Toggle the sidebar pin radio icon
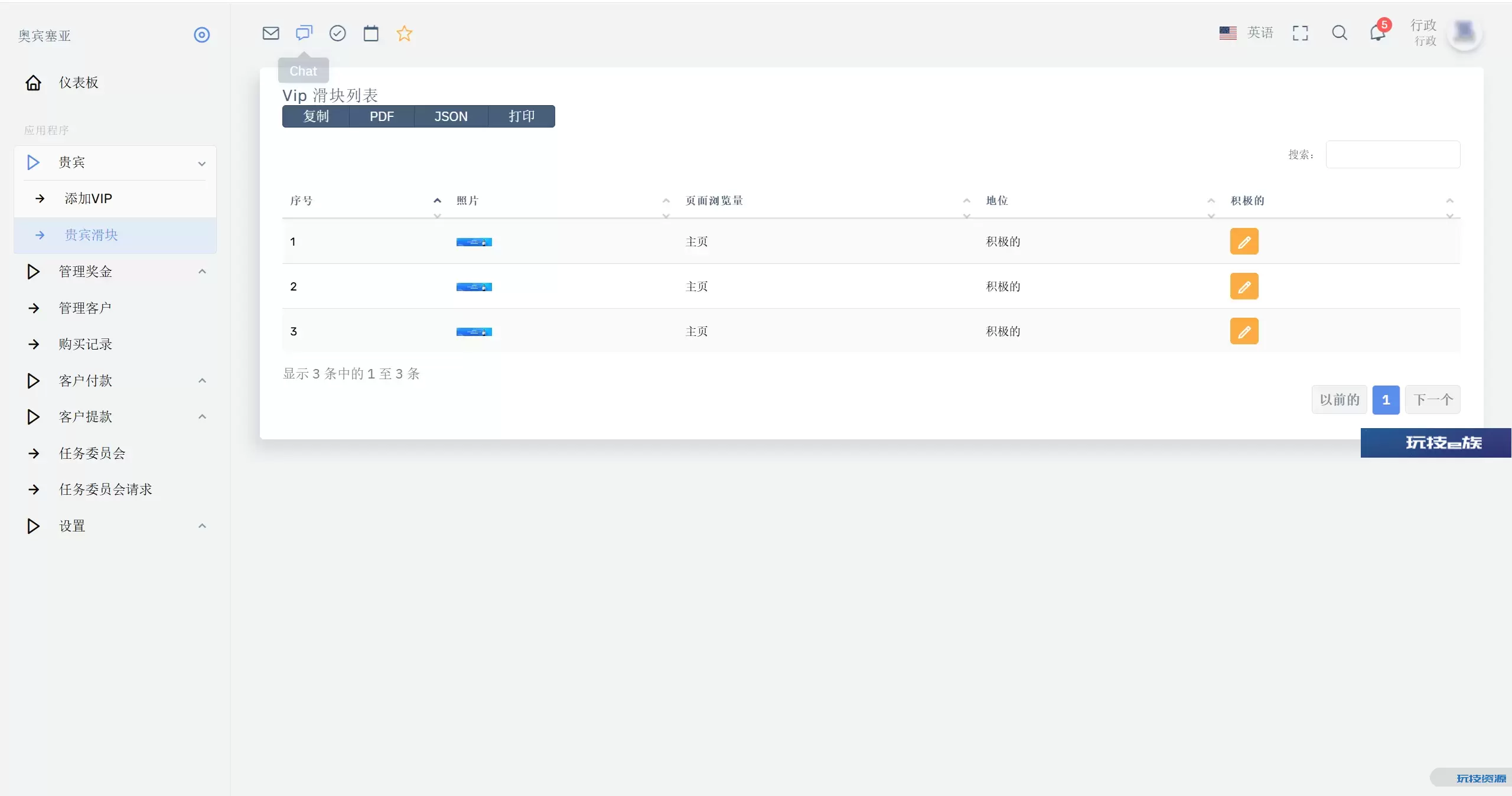Viewport: 1512px width, 796px height. click(x=201, y=35)
